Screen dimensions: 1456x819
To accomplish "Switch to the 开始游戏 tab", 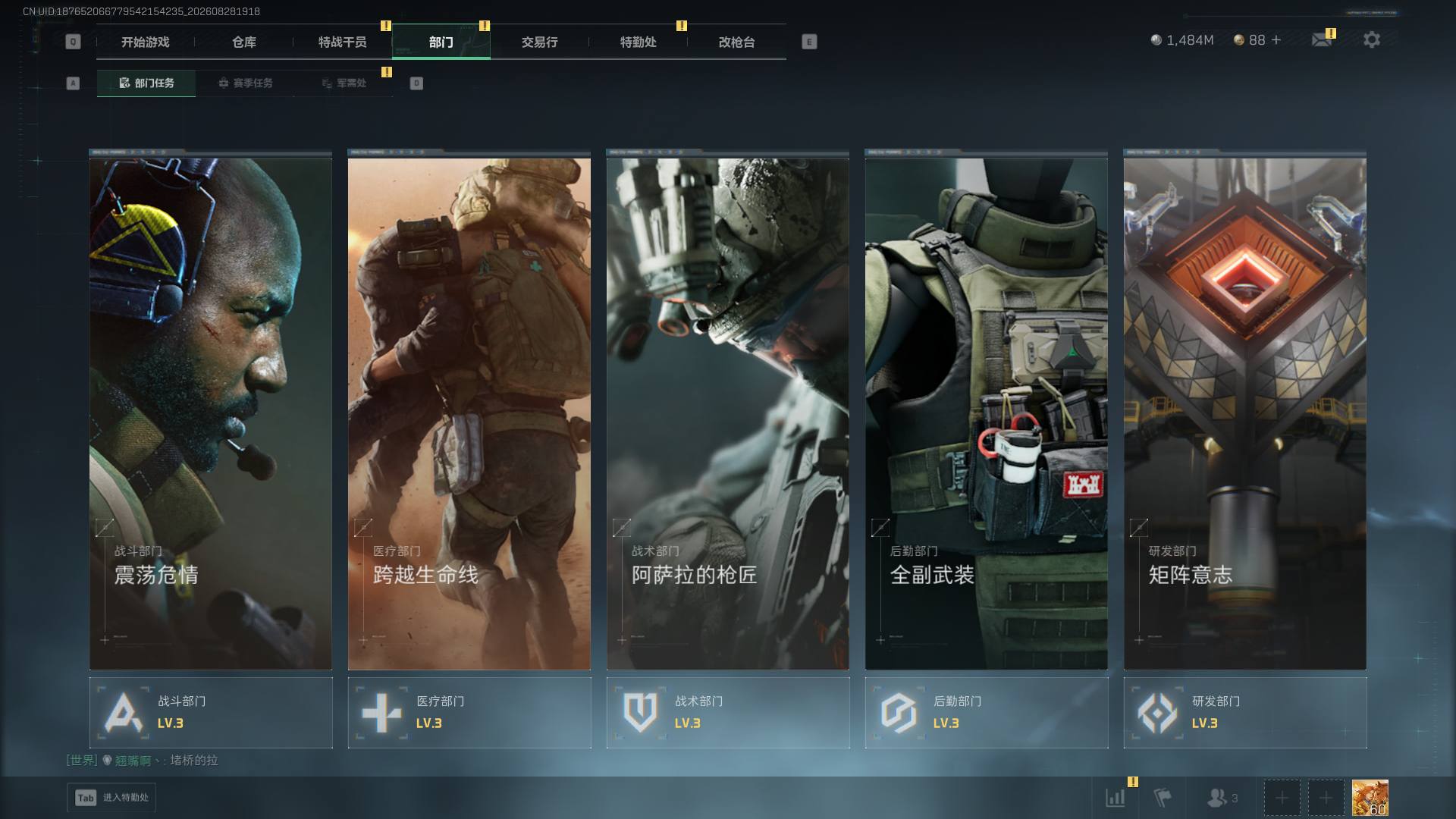I will (x=146, y=42).
